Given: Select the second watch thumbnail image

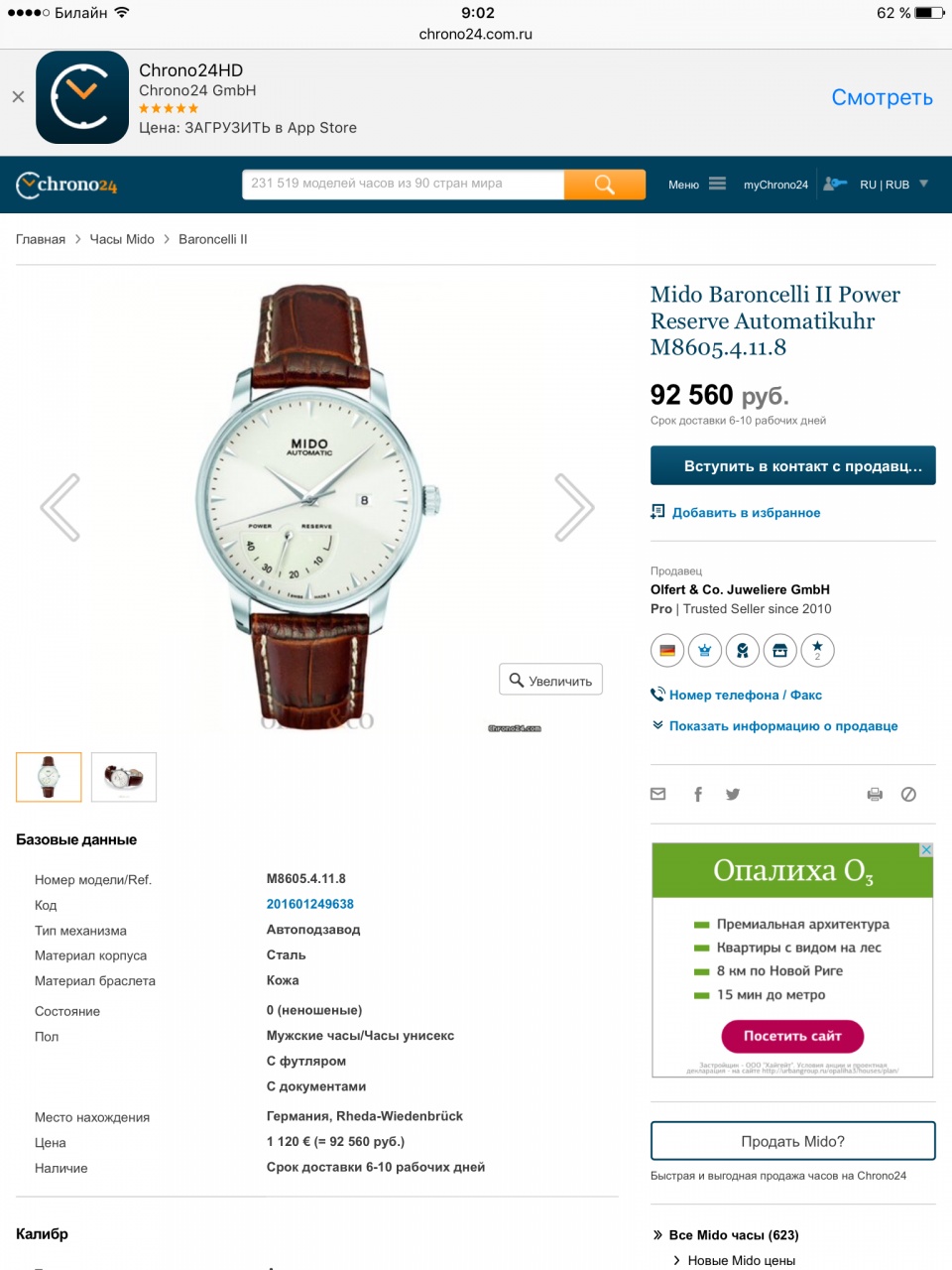Looking at the screenshot, I should (x=124, y=777).
